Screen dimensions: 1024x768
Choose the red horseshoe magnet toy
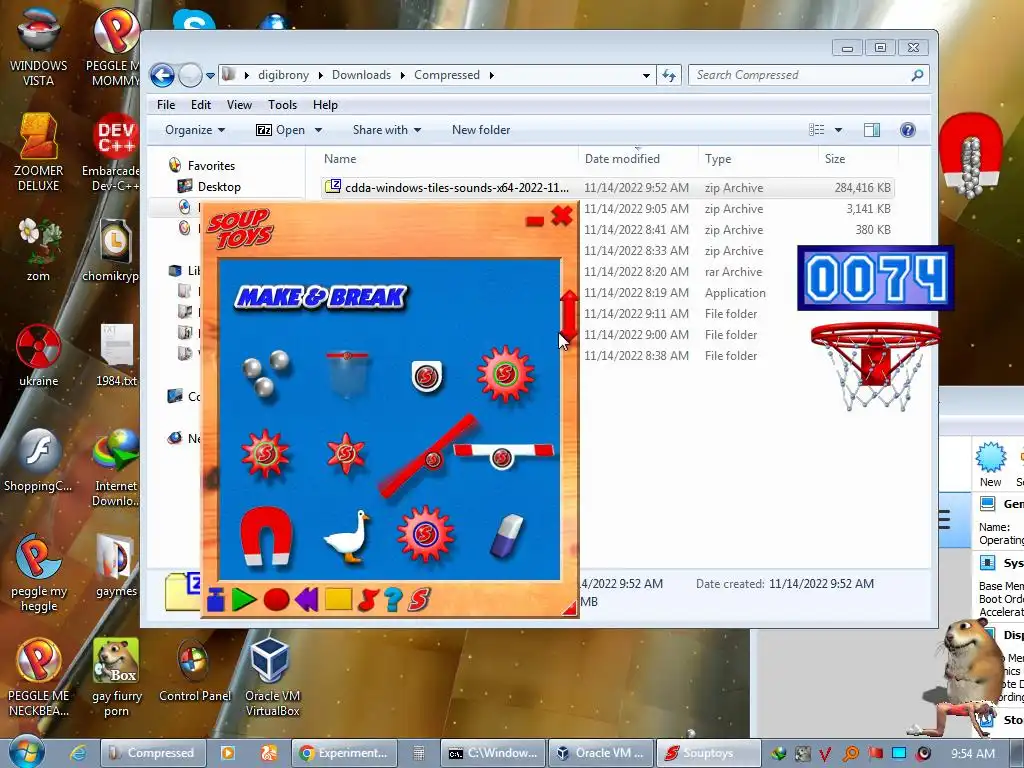pos(266,536)
